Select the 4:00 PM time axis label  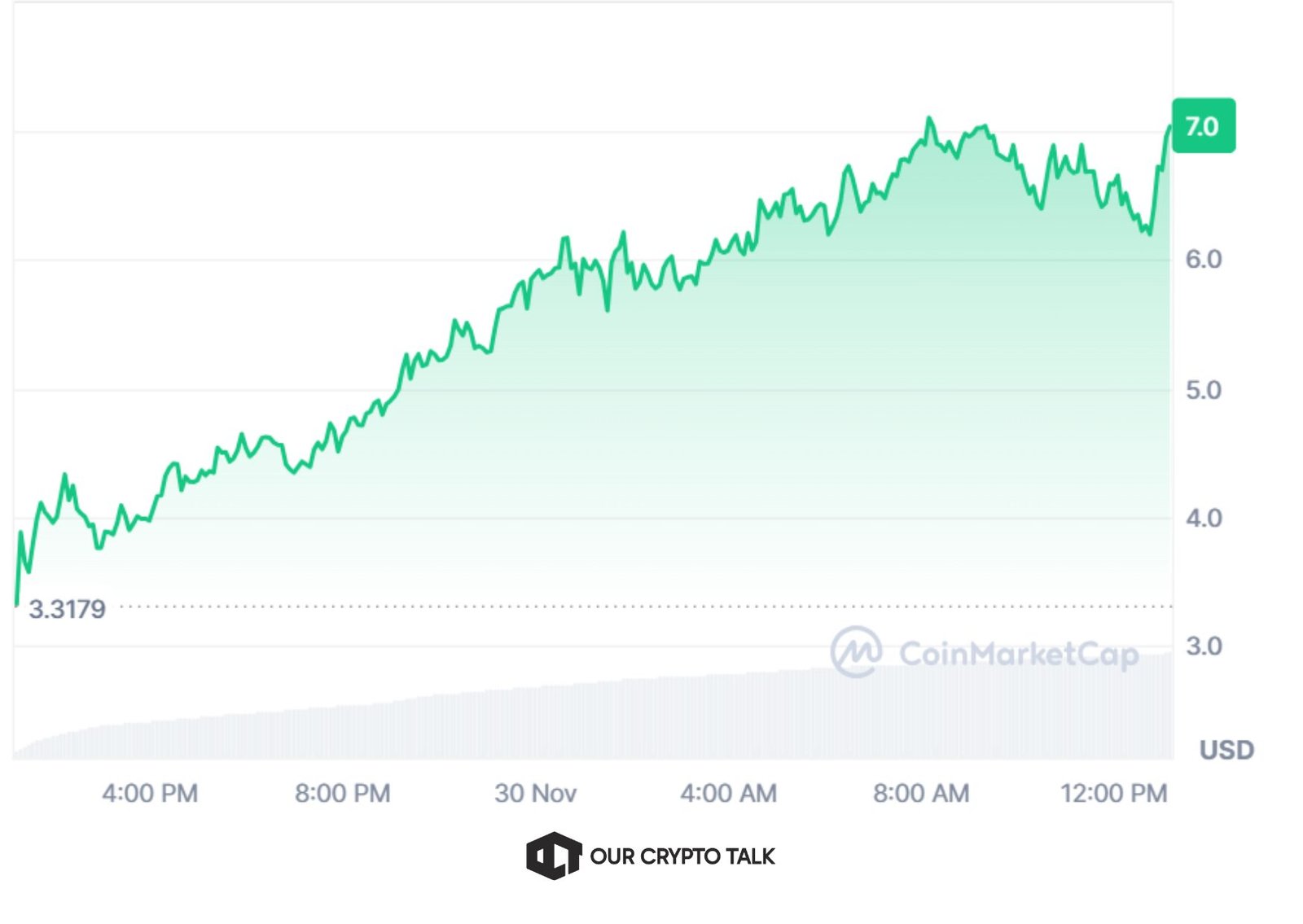150,793
